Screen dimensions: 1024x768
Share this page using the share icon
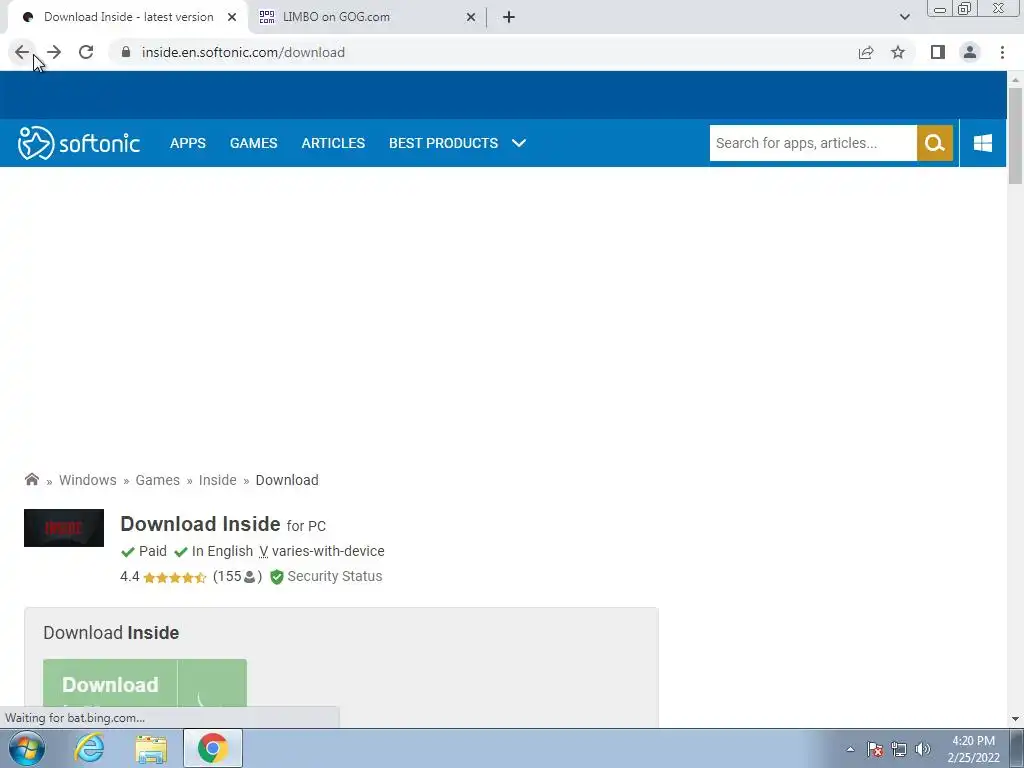(x=866, y=52)
